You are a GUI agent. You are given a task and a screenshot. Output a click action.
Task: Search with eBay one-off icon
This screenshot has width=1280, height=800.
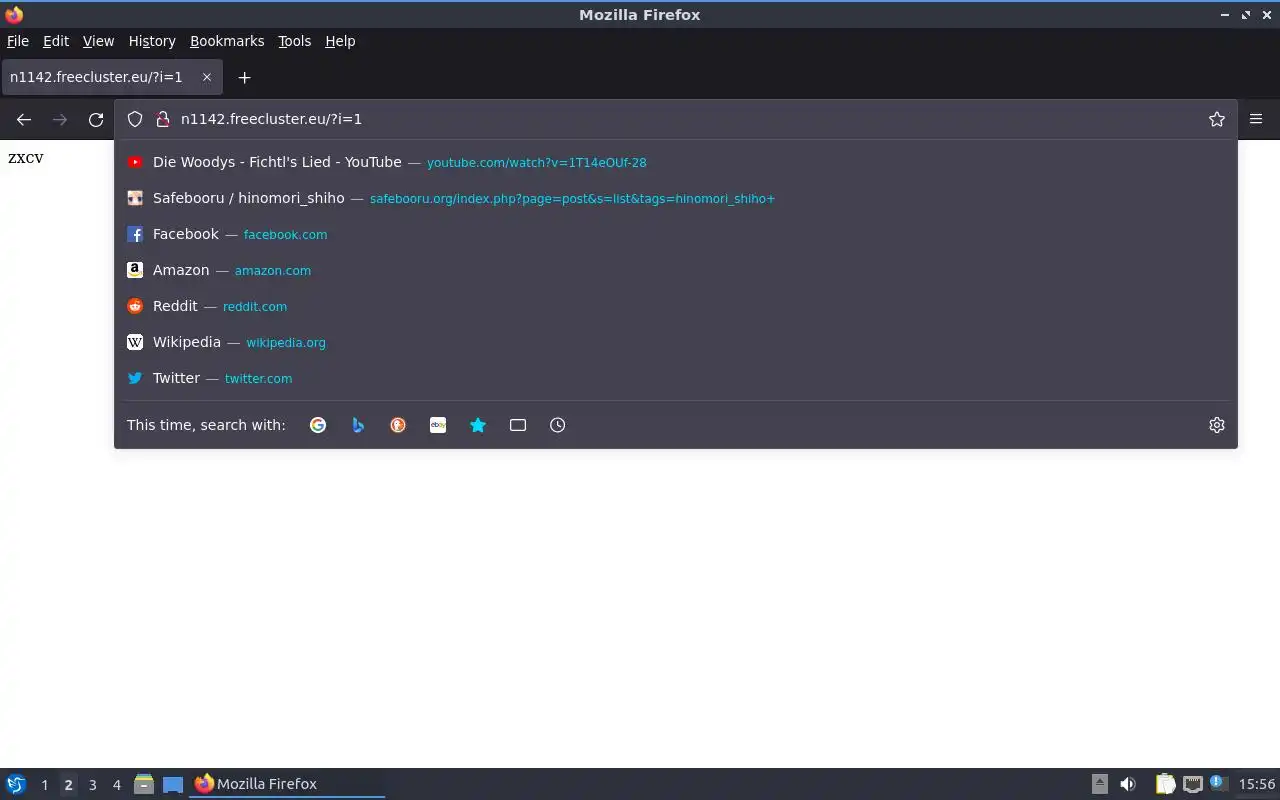[438, 425]
